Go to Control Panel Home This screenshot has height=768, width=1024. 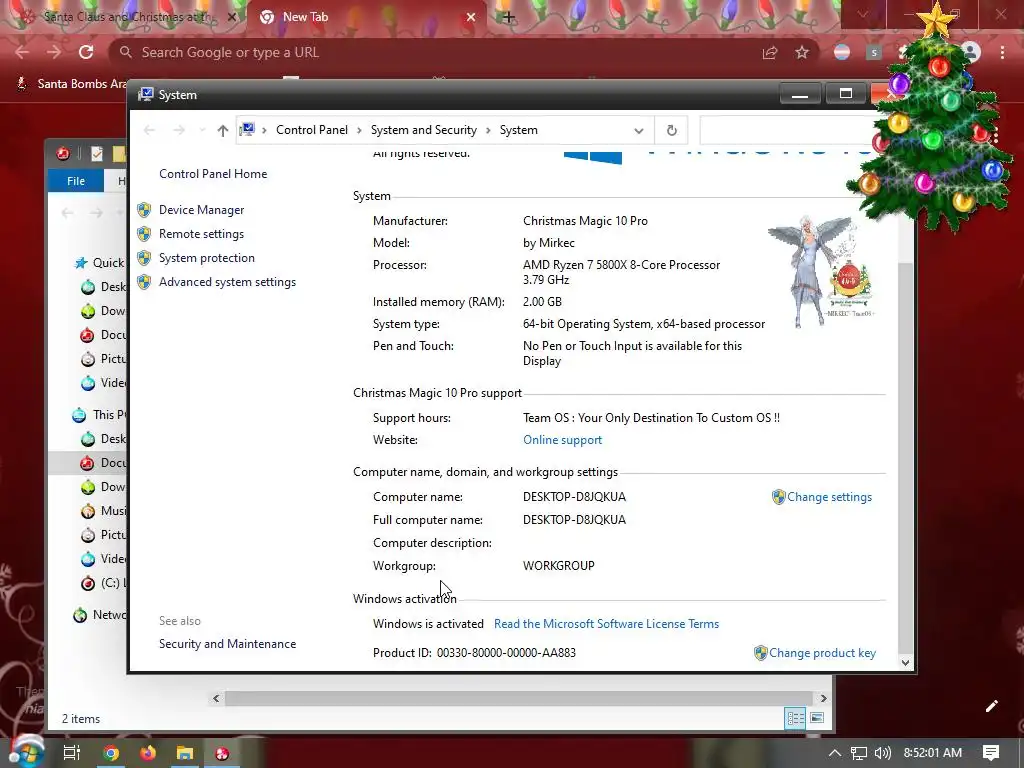[x=213, y=174]
